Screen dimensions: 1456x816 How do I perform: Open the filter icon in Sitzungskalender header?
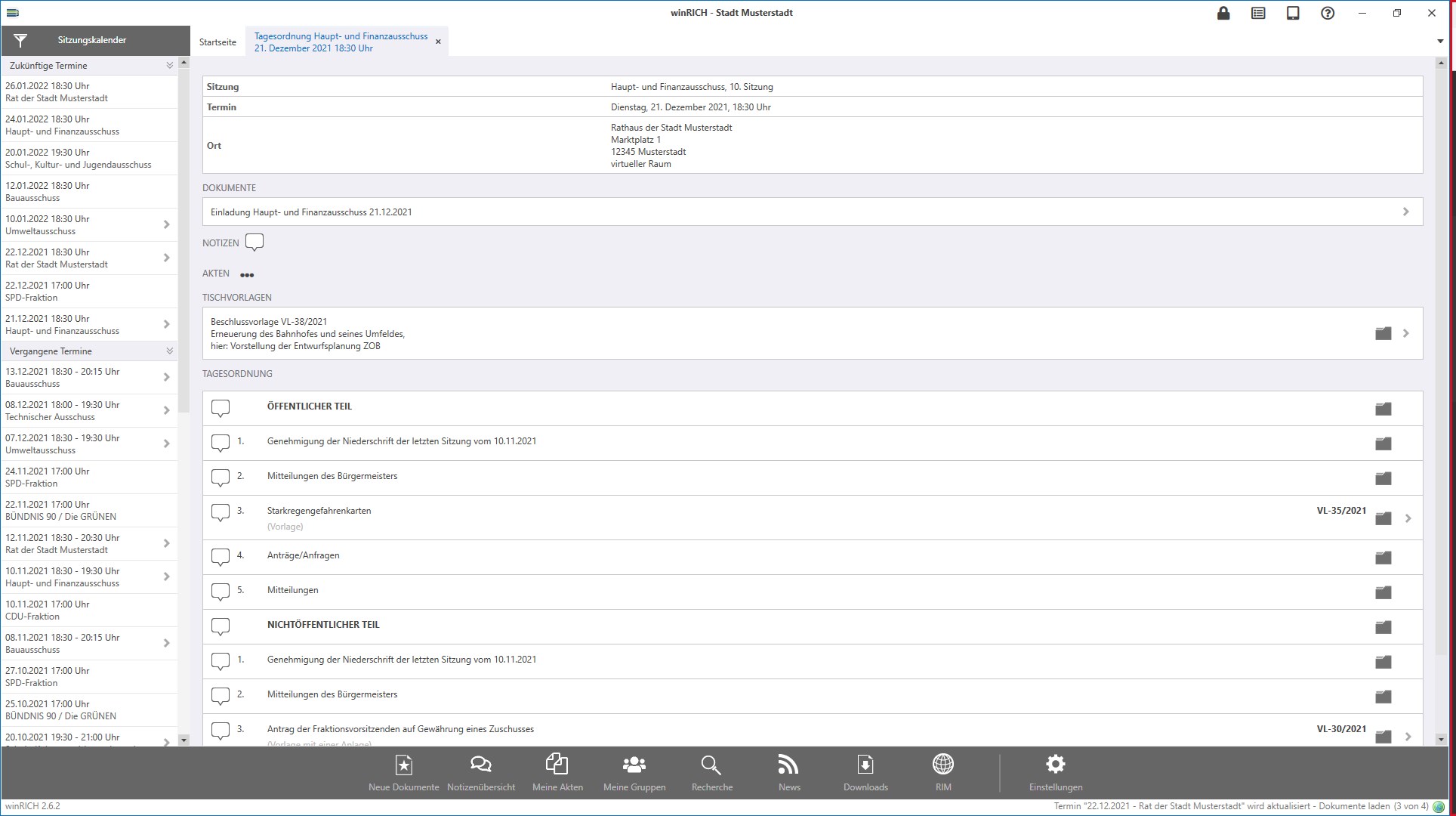(20, 40)
